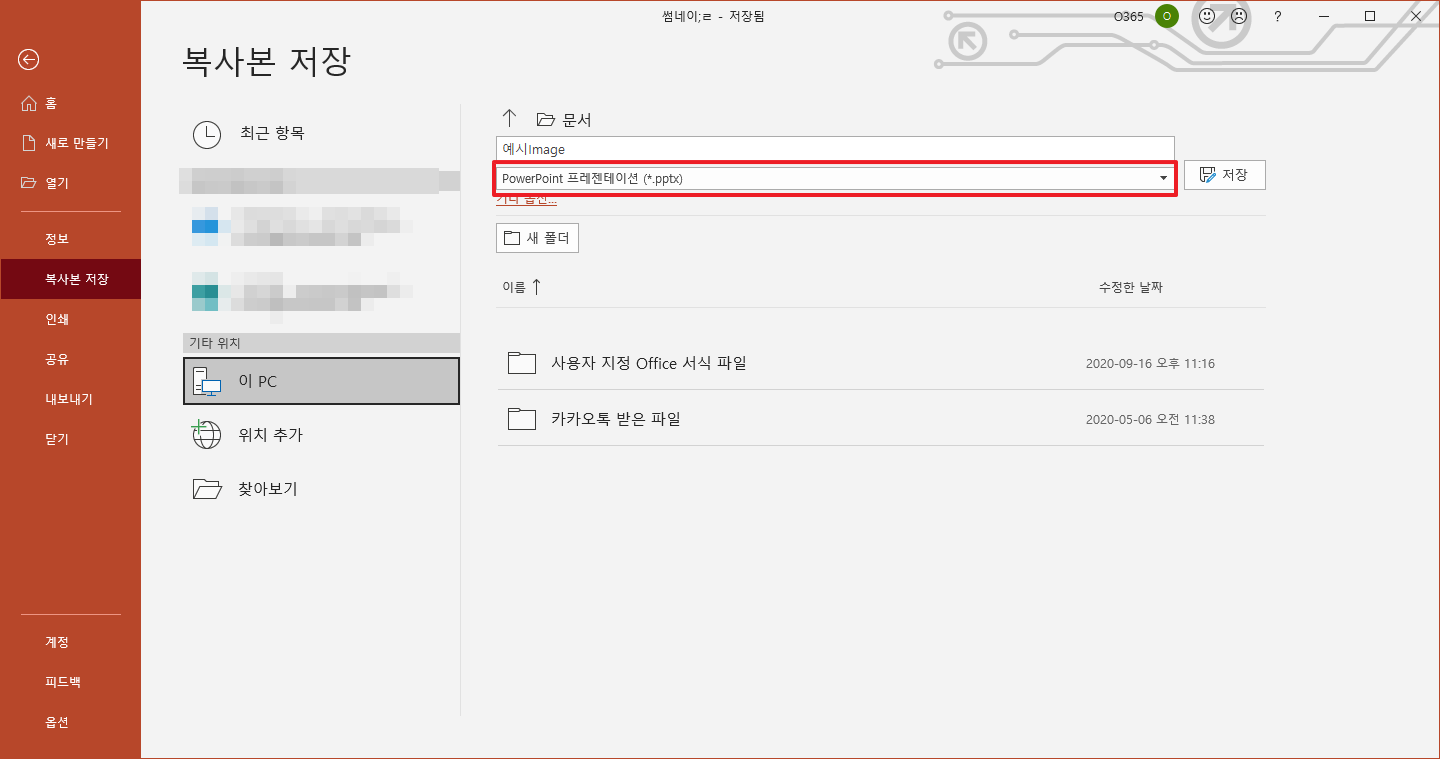Sort by 수정한 날짜 column header
This screenshot has height=759, width=1440.
click(x=1131, y=287)
